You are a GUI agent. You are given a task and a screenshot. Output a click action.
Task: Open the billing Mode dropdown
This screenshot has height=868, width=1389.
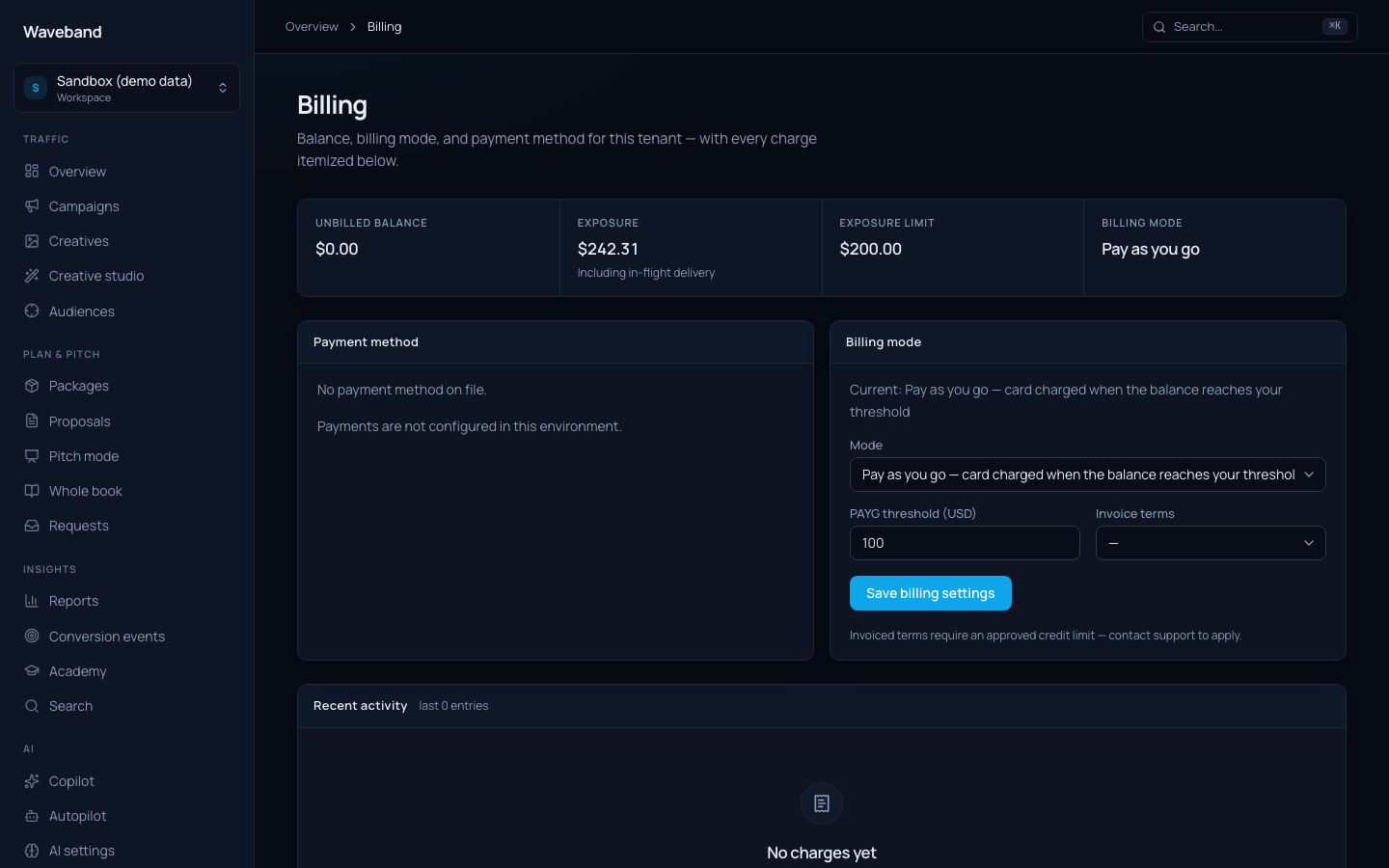(1087, 475)
